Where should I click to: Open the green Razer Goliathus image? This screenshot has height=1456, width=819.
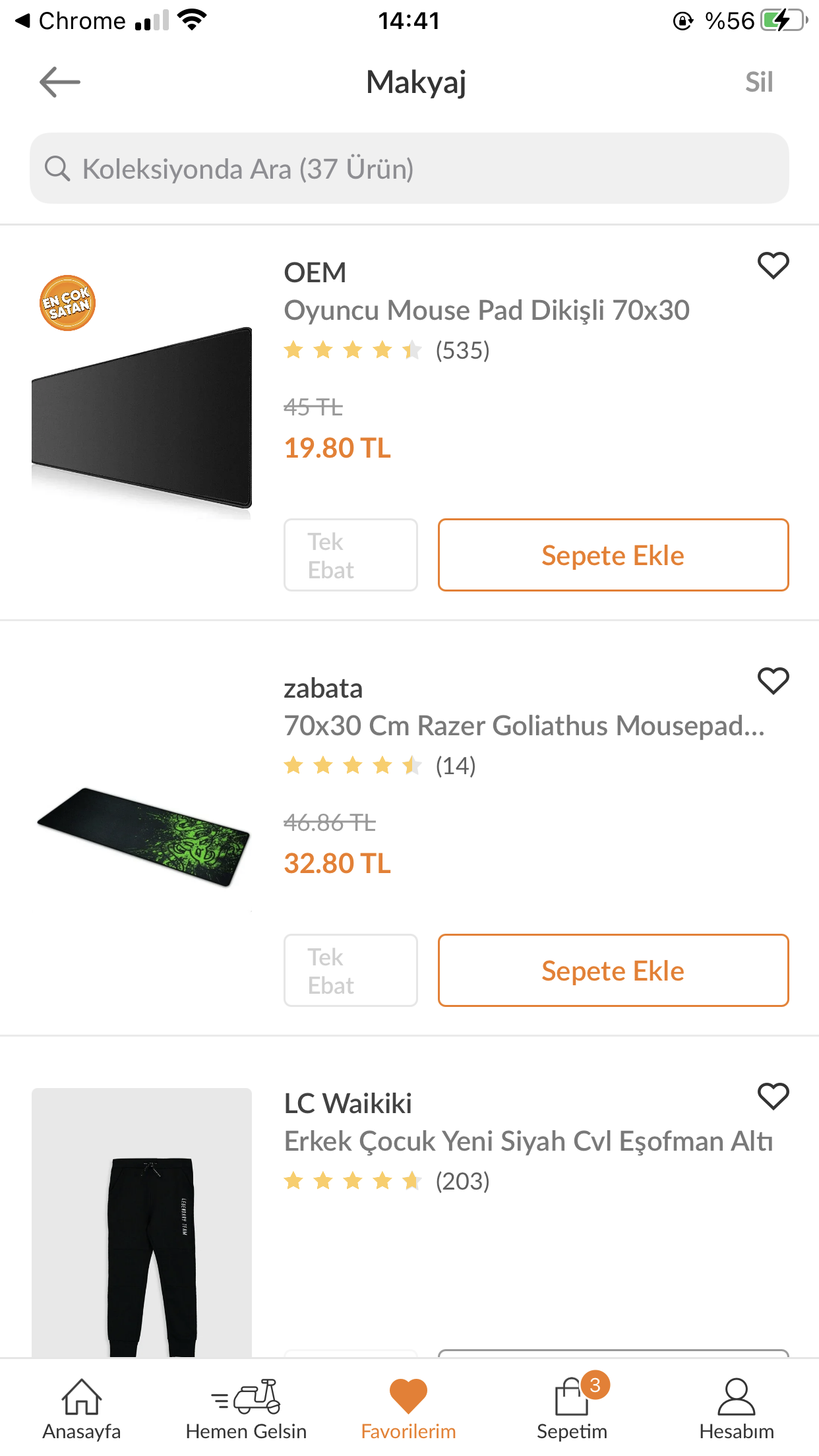tap(143, 836)
